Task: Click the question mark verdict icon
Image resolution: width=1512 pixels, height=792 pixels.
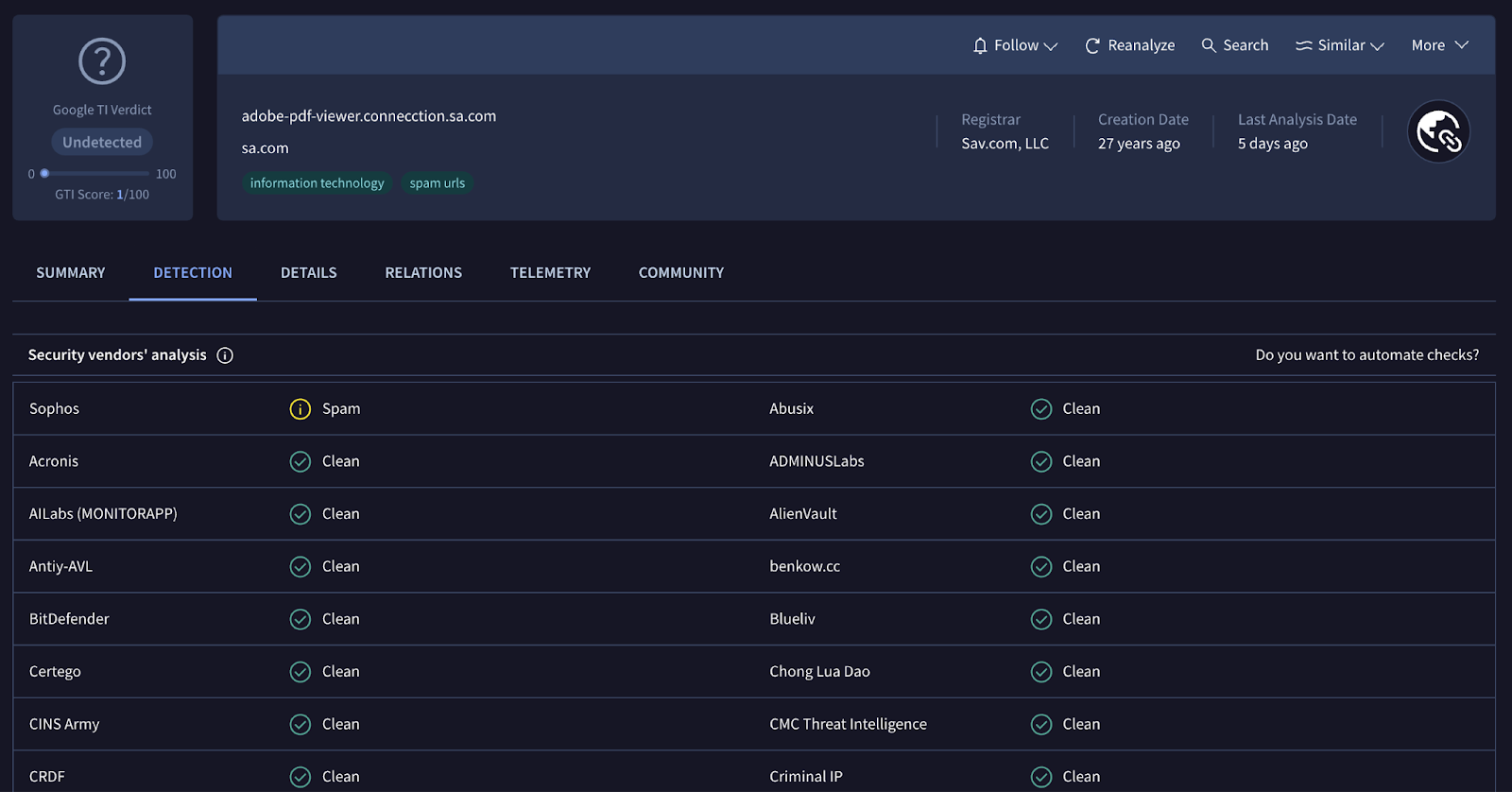Action: [102, 61]
